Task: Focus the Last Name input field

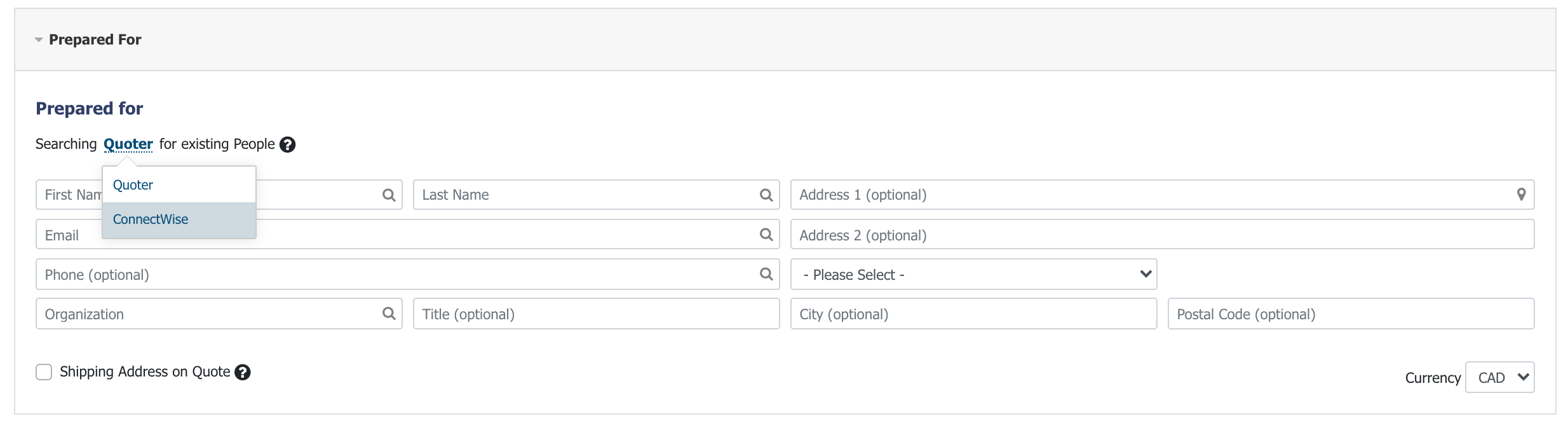Action: (596, 195)
